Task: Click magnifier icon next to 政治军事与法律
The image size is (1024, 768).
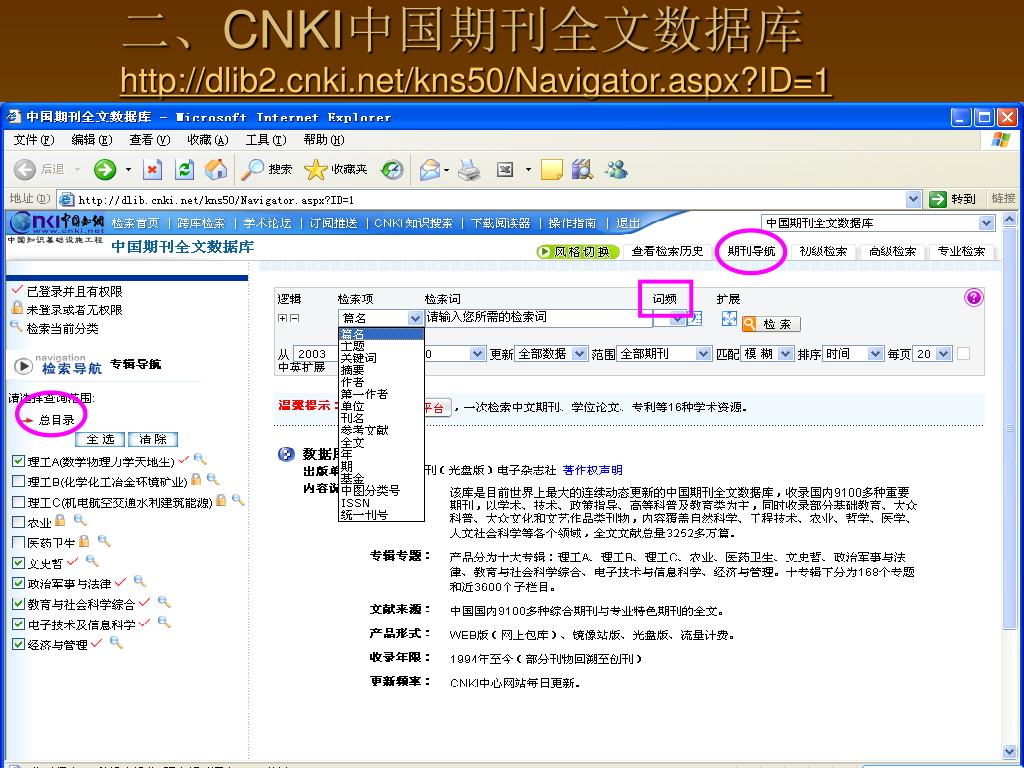Action: coord(140,581)
